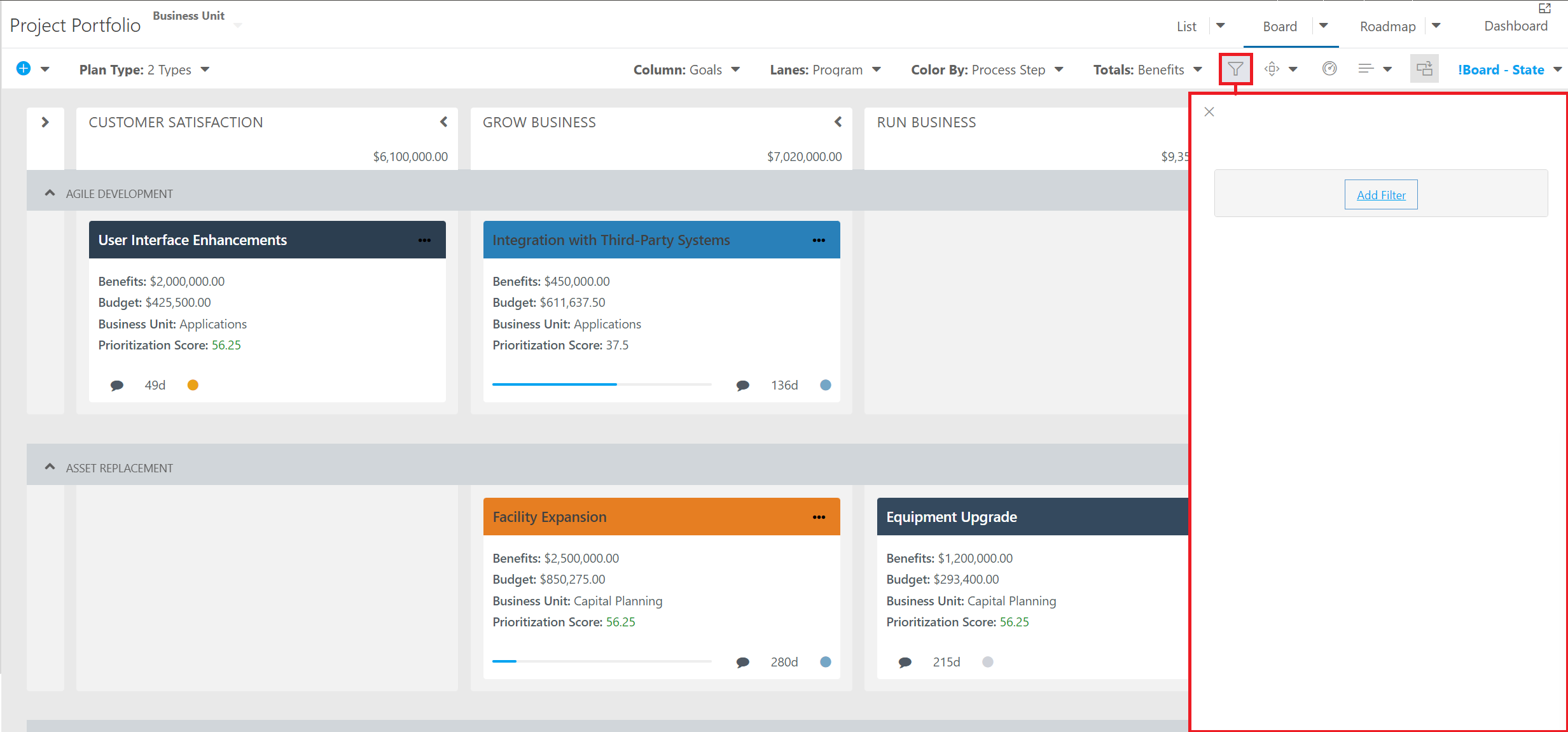Screen dimensions: 1568x732
Task: Click gray status dot on Equipment Upgrade card
Action: pyautogui.click(x=987, y=662)
